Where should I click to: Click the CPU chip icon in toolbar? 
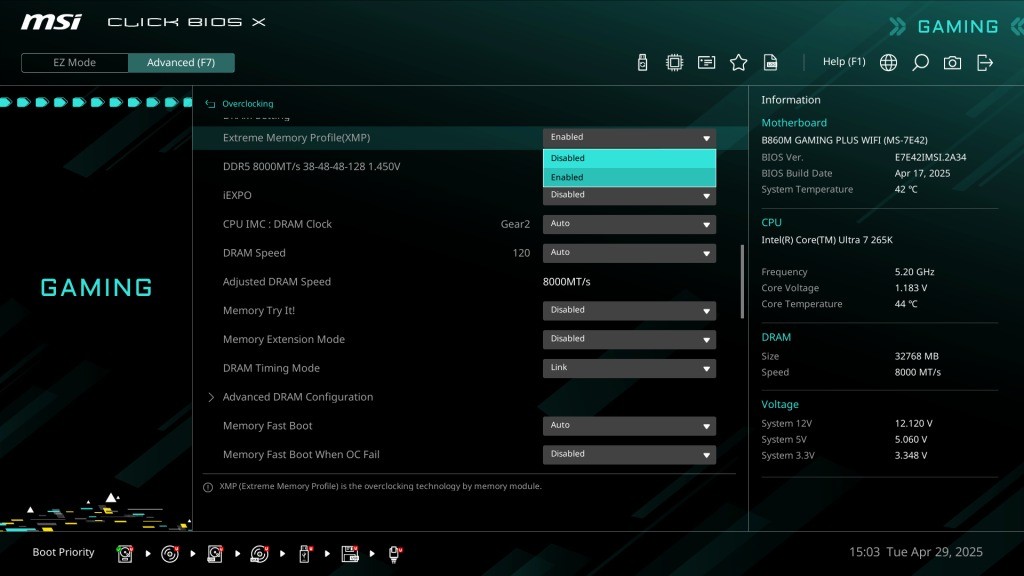click(675, 63)
